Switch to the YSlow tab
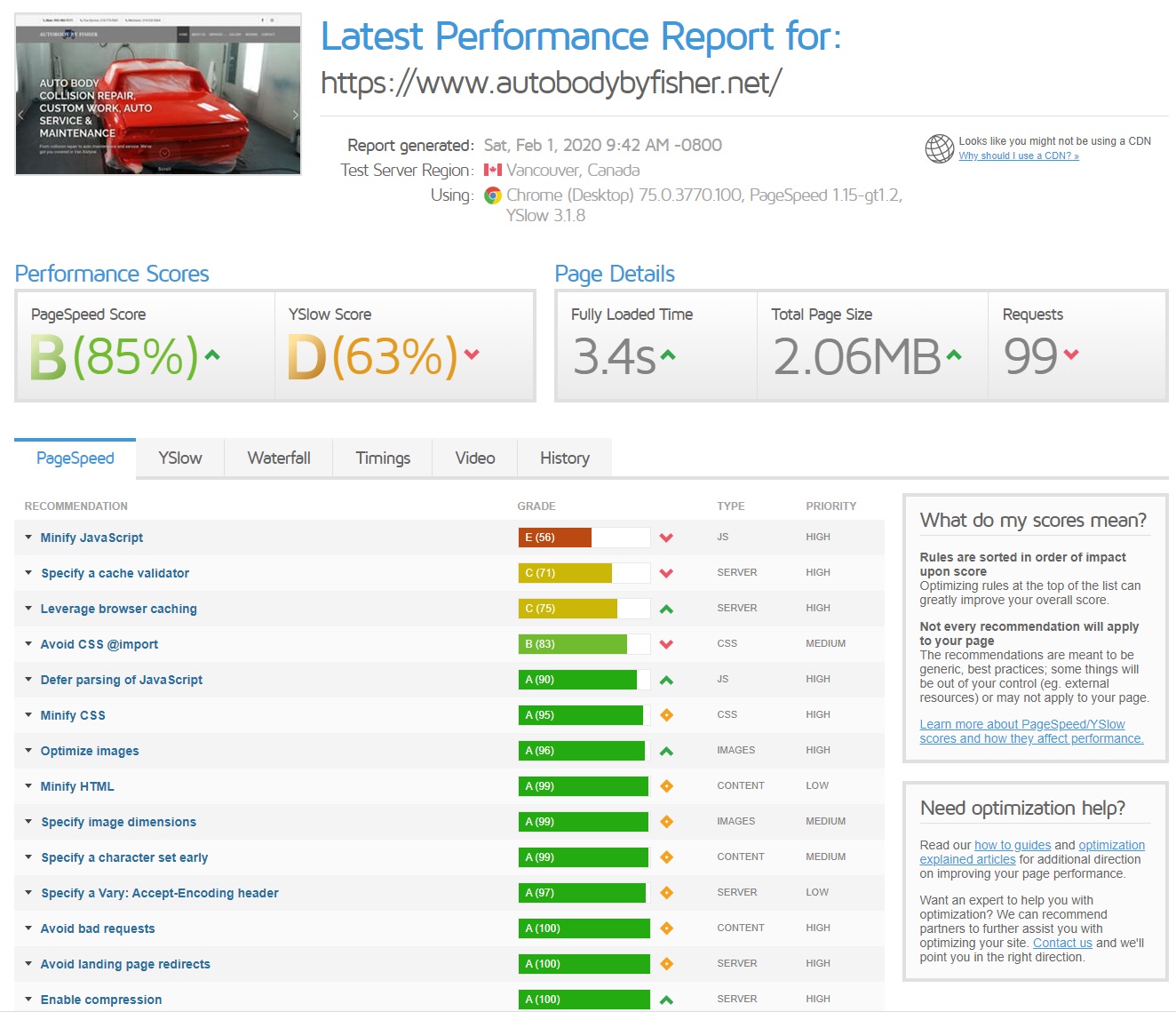1176x1012 pixels. (x=180, y=458)
